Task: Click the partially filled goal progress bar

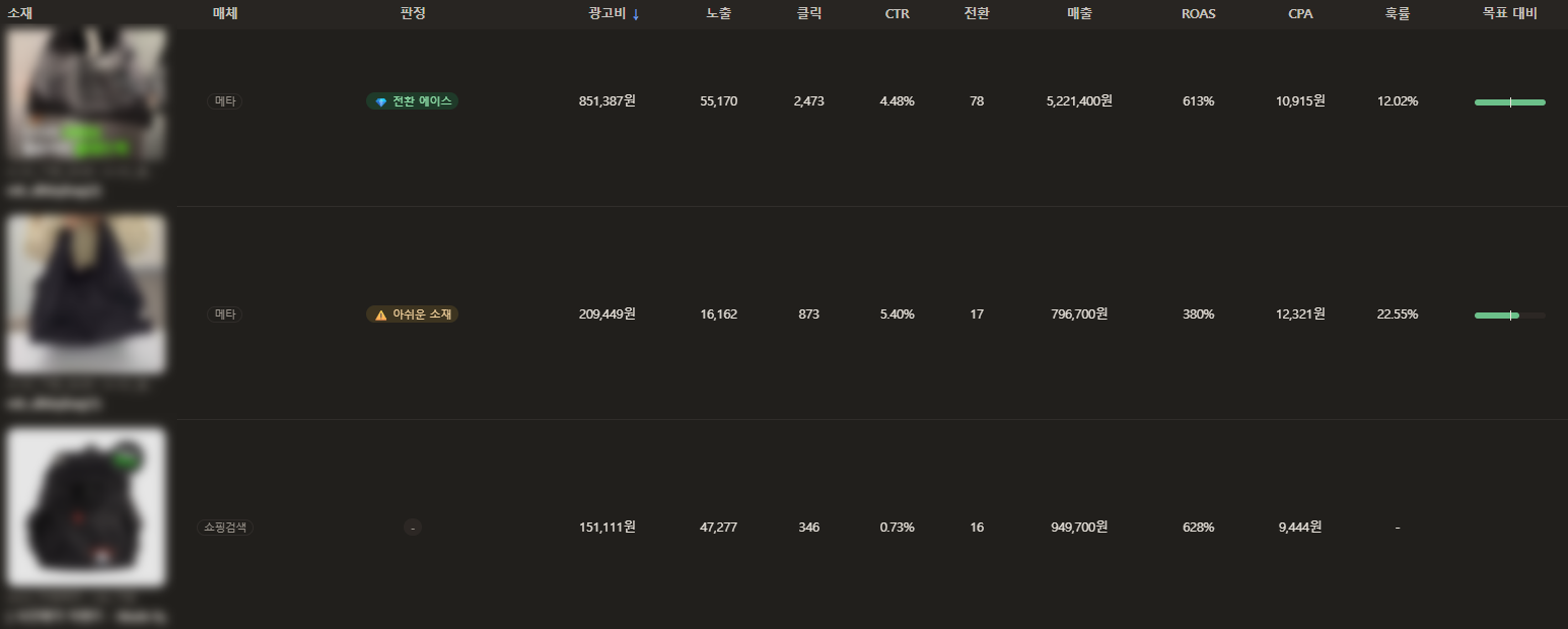Action: (1510, 315)
